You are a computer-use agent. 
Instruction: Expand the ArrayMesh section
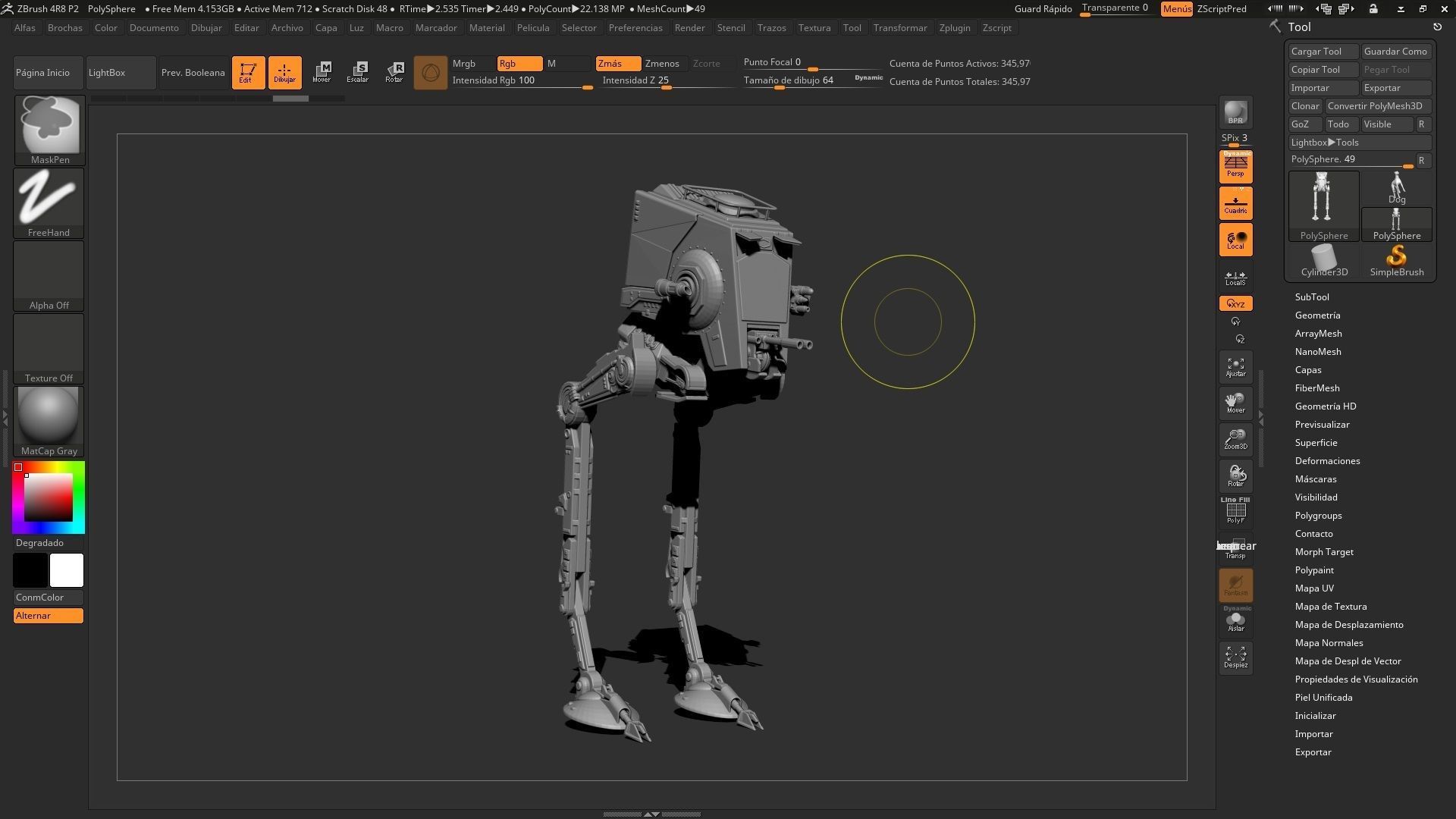click(x=1319, y=334)
